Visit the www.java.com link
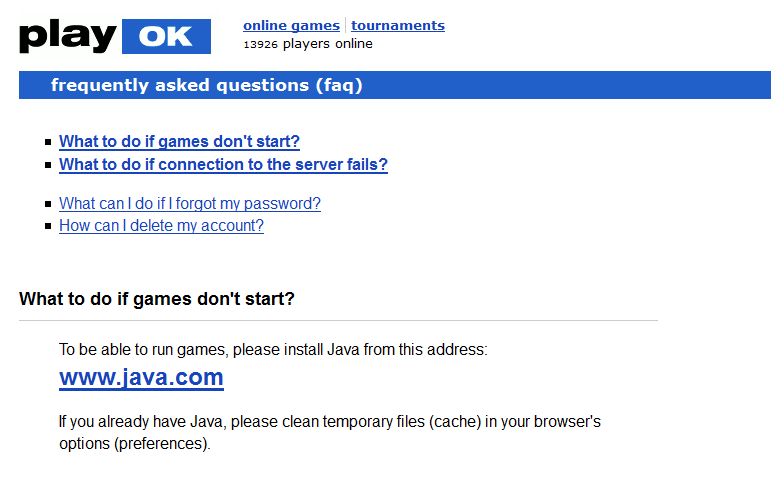Screen dimensions: 784x487 click(141, 378)
